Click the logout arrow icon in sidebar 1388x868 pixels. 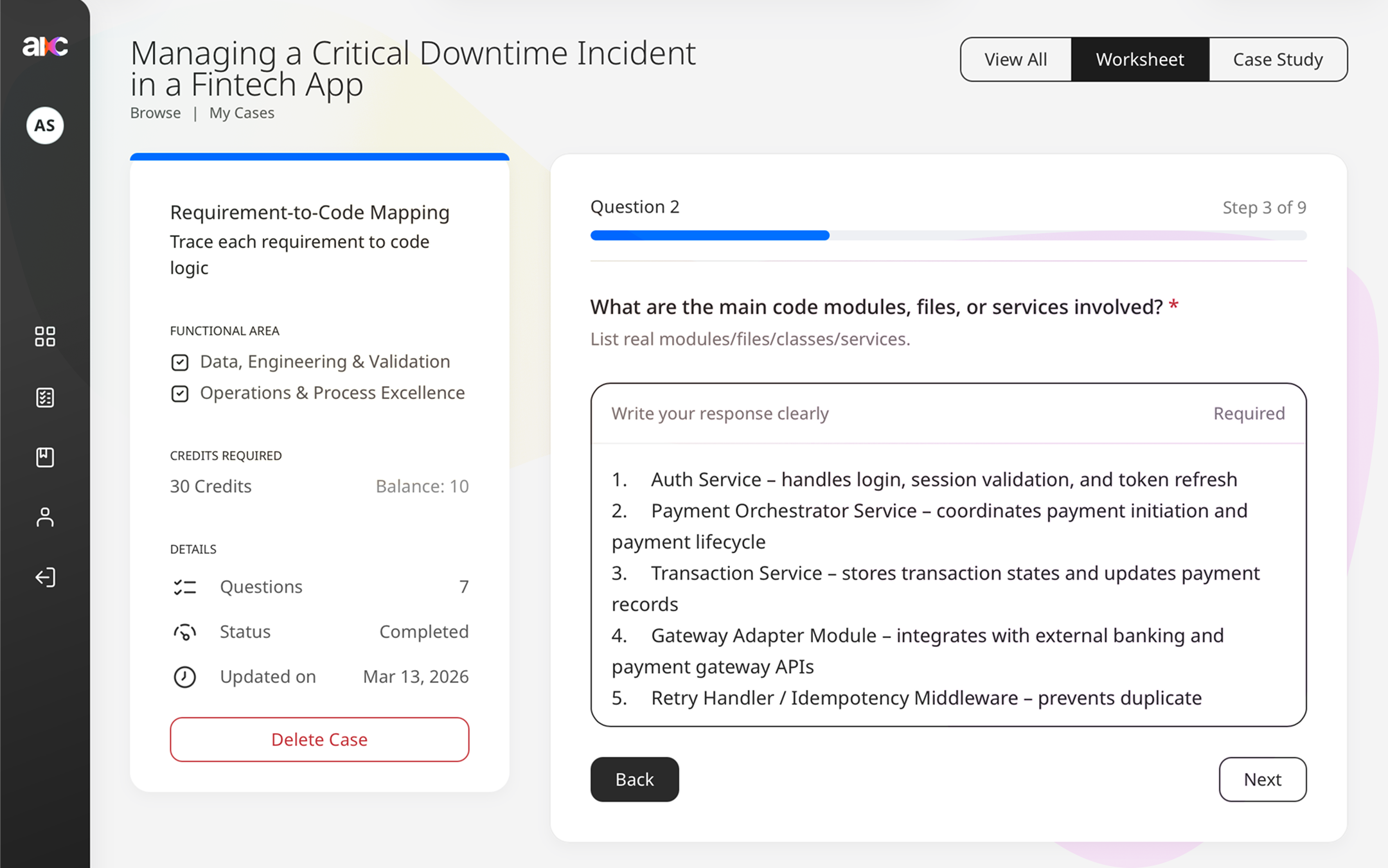click(45, 577)
